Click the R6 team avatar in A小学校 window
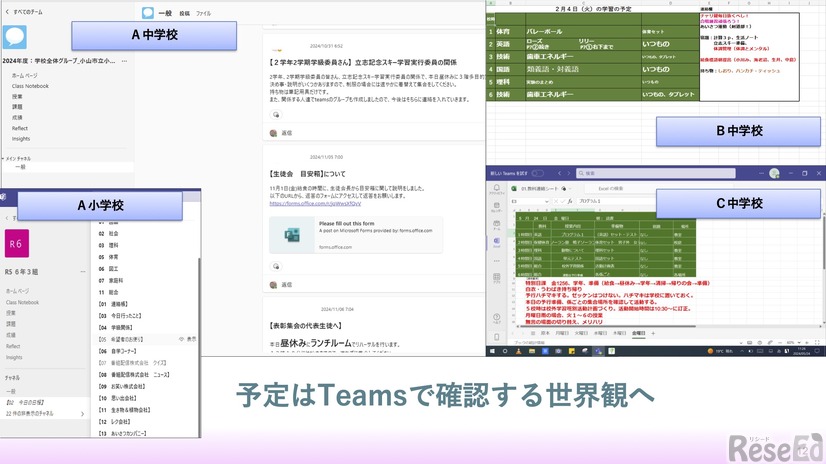Viewport: 826px width, 464px height. (17, 244)
